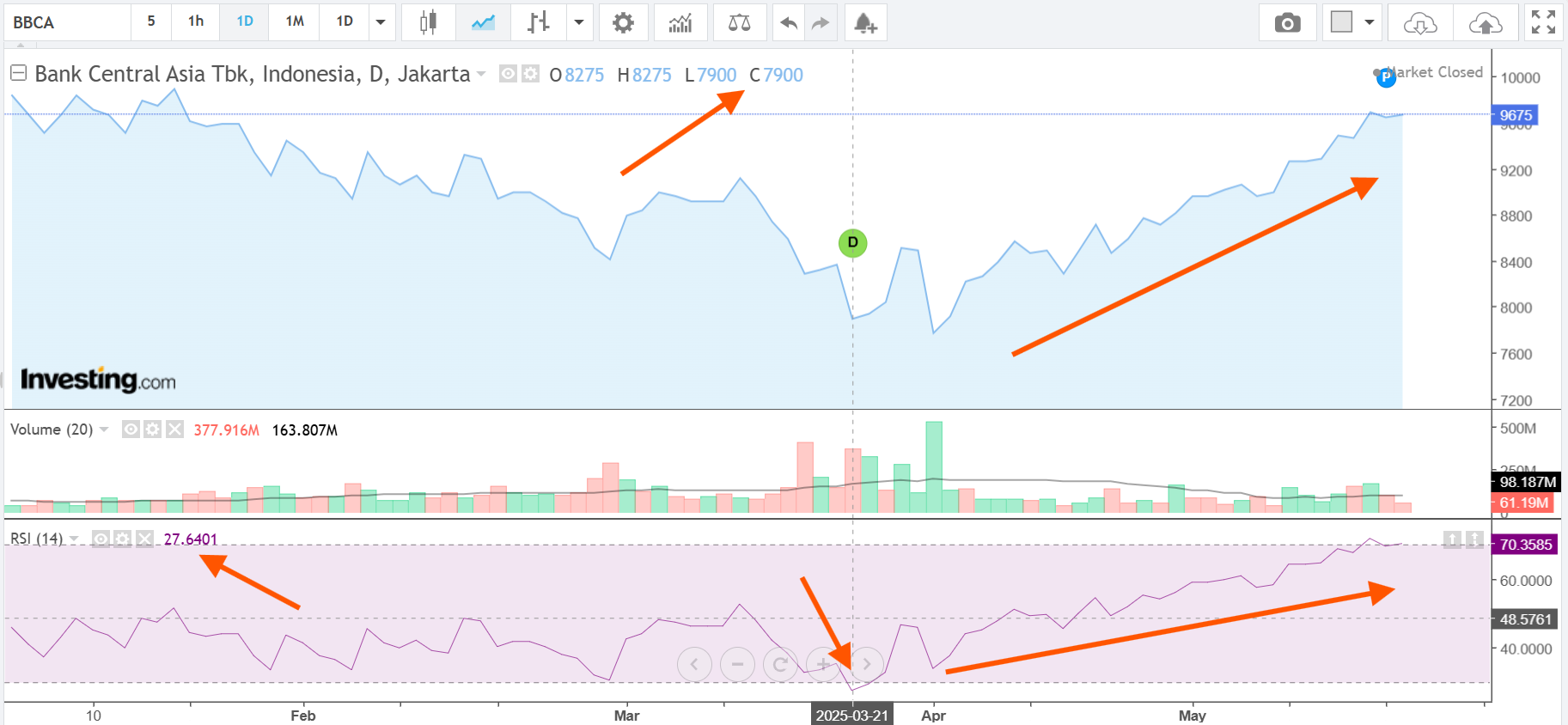Reset chart view with circular arrow
The width and height of the screenshot is (1568, 725).
coord(780,664)
